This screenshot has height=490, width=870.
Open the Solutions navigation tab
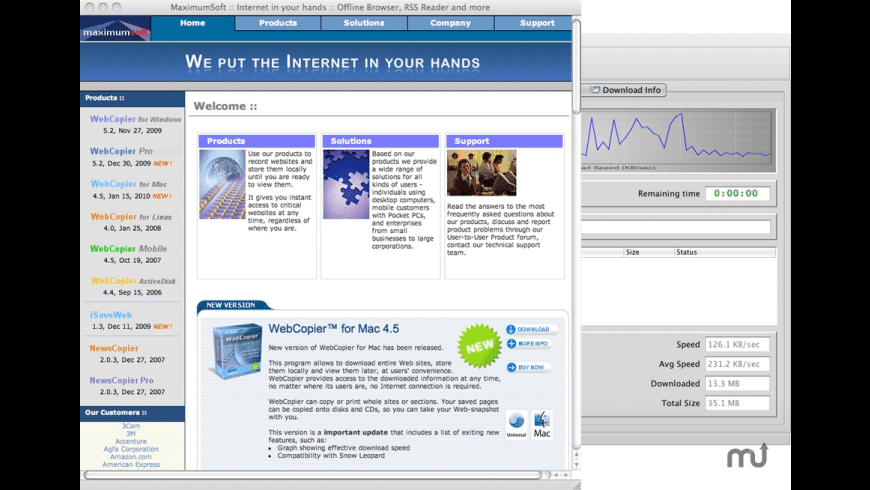(x=364, y=23)
